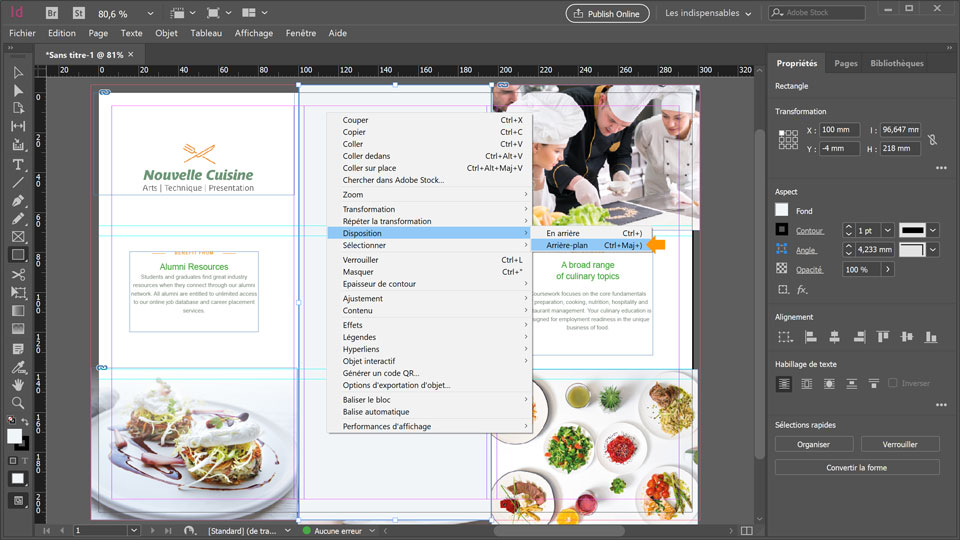Select the Note tool
This screenshot has width=960, height=540.
pos(18,349)
